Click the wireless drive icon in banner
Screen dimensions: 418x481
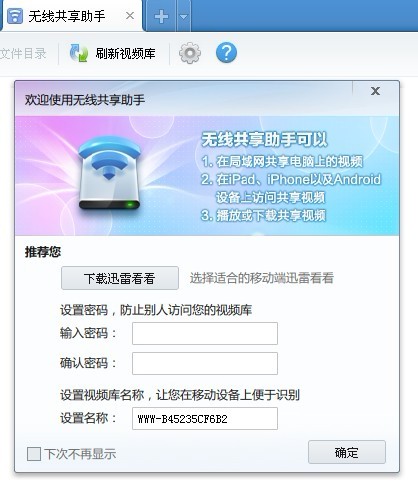point(109,173)
